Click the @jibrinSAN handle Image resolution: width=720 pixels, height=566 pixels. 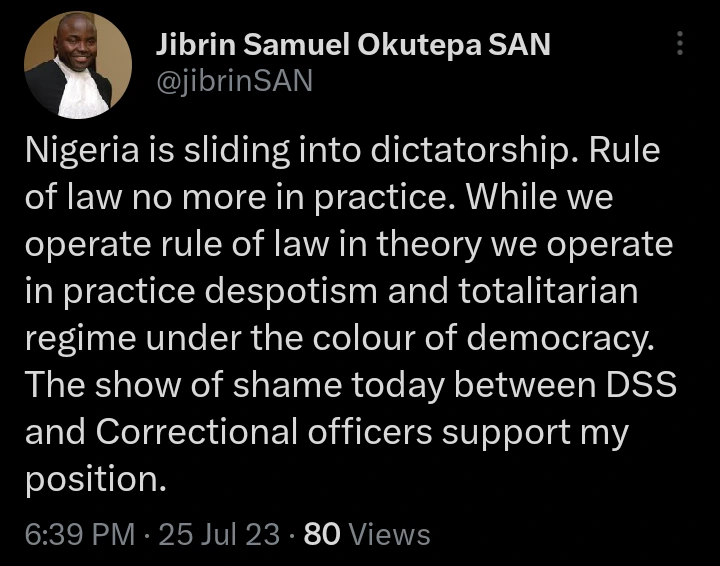234,81
